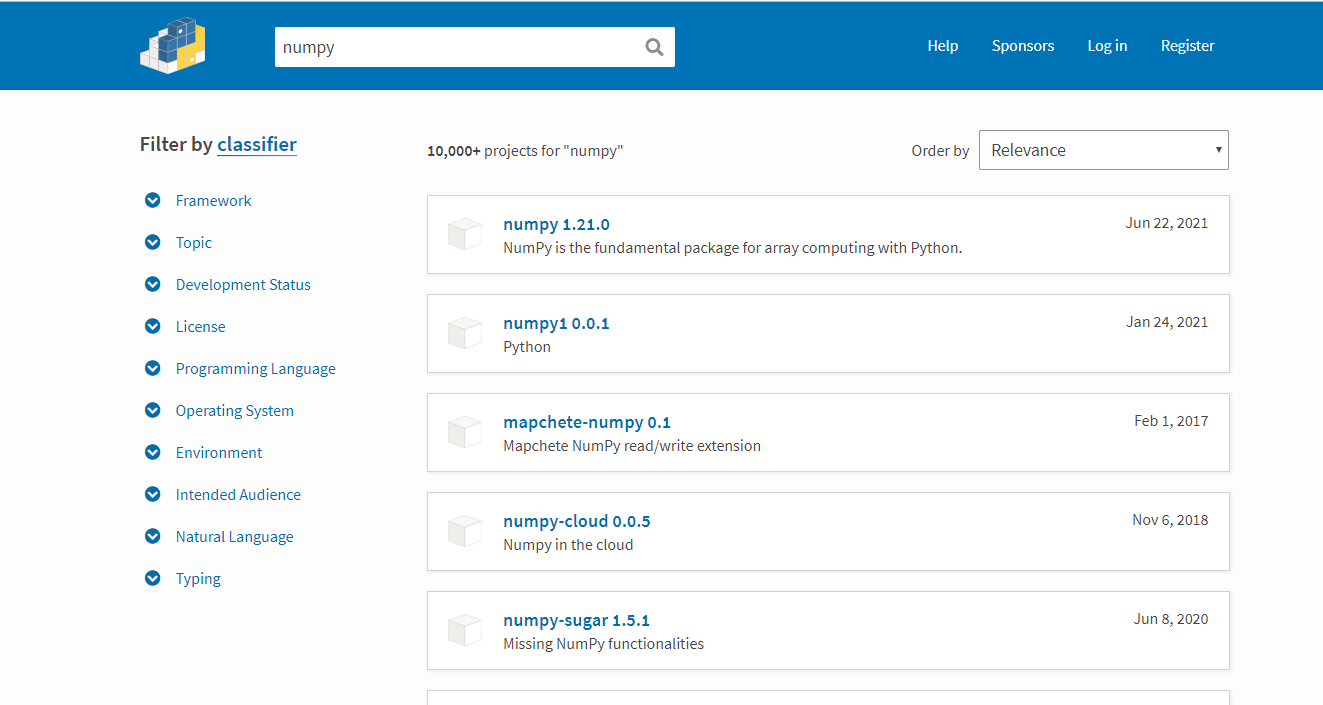Select the package cube icon beside numpy-cloud

(465, 531)
